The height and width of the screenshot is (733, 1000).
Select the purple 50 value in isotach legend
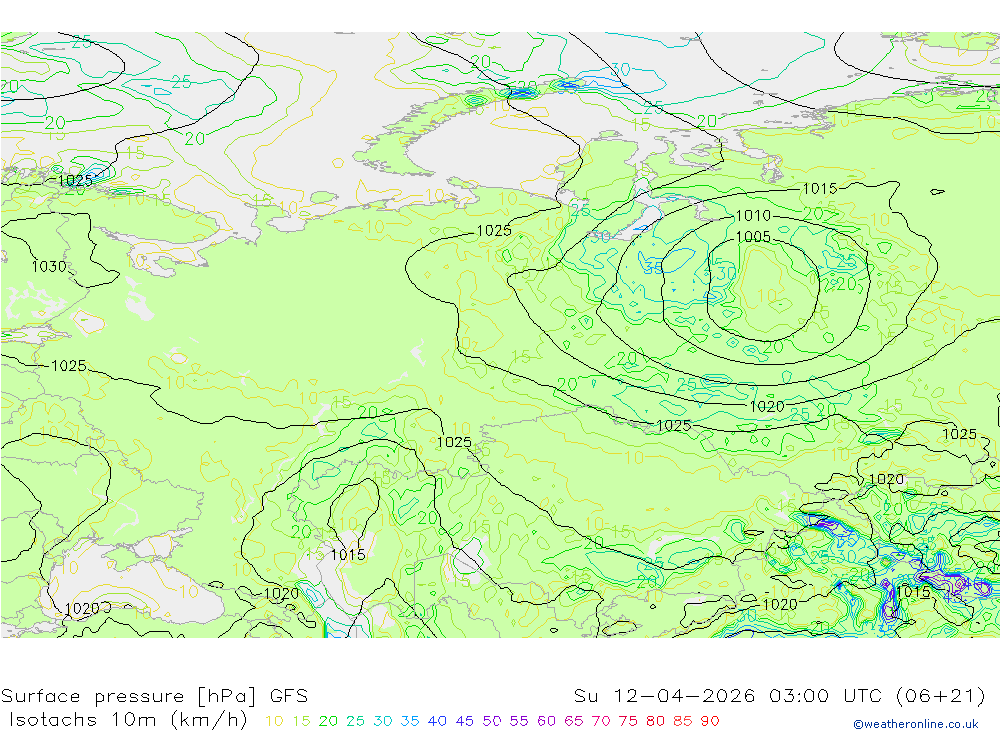492,721
